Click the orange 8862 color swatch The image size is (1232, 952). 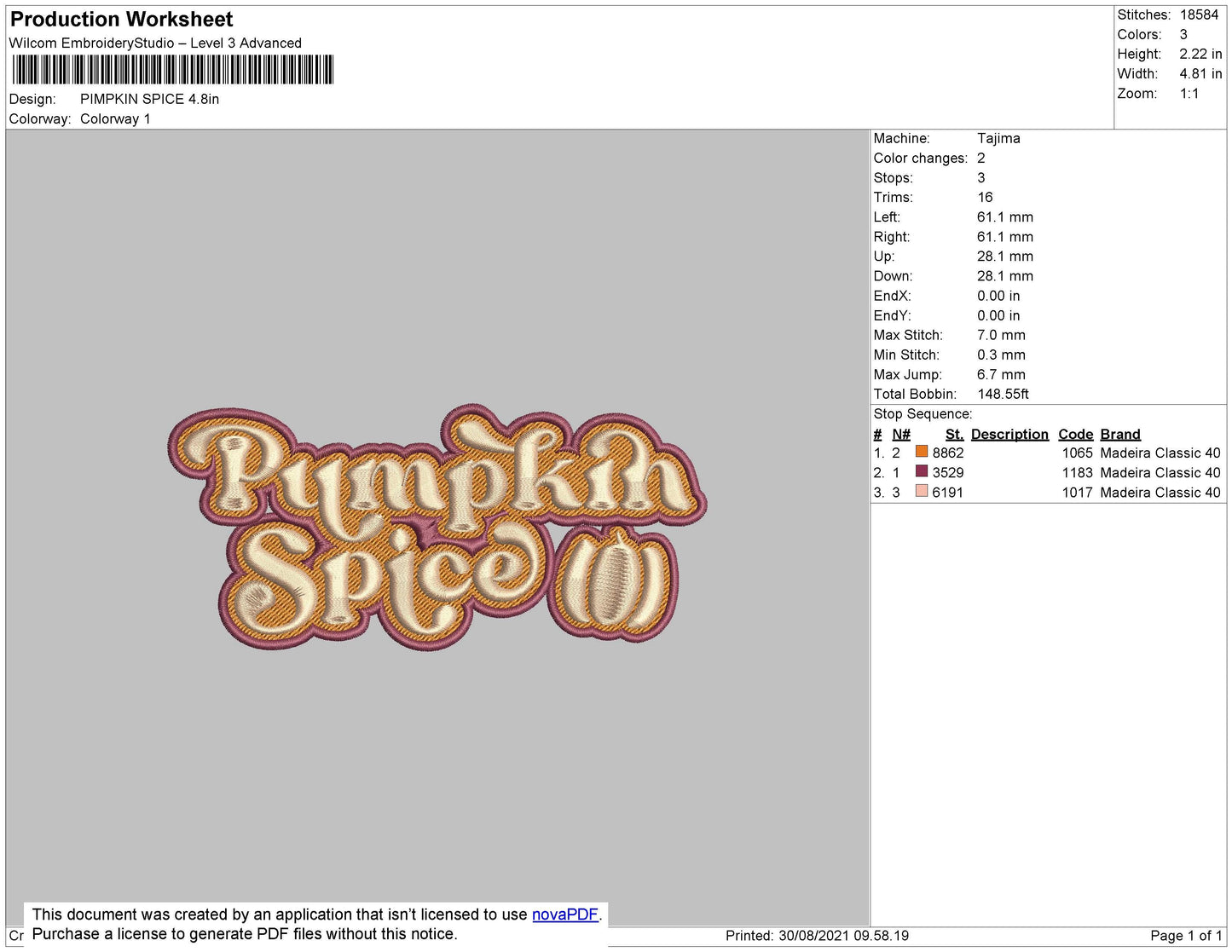click(x=921, y=452)
